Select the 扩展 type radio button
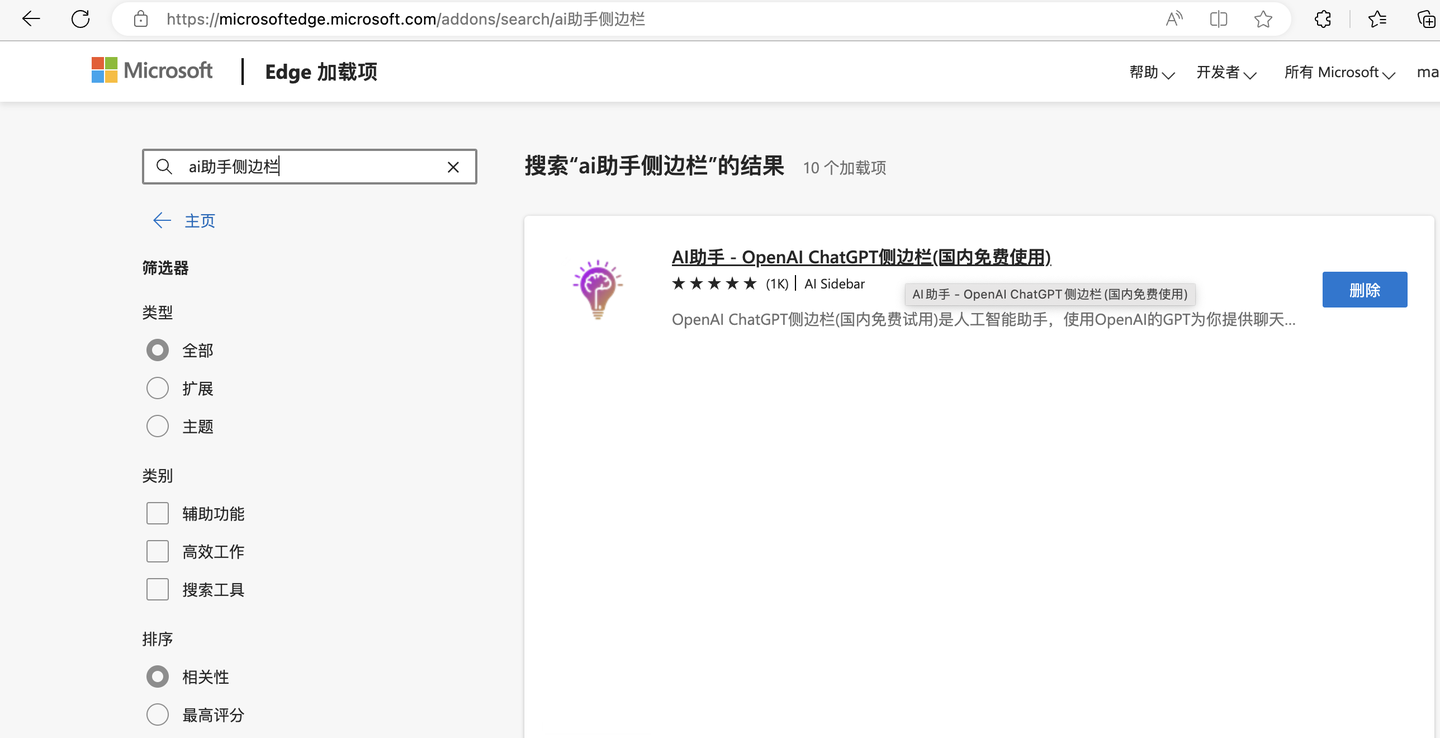1440x738 pixels. click(x=157, y=388)
